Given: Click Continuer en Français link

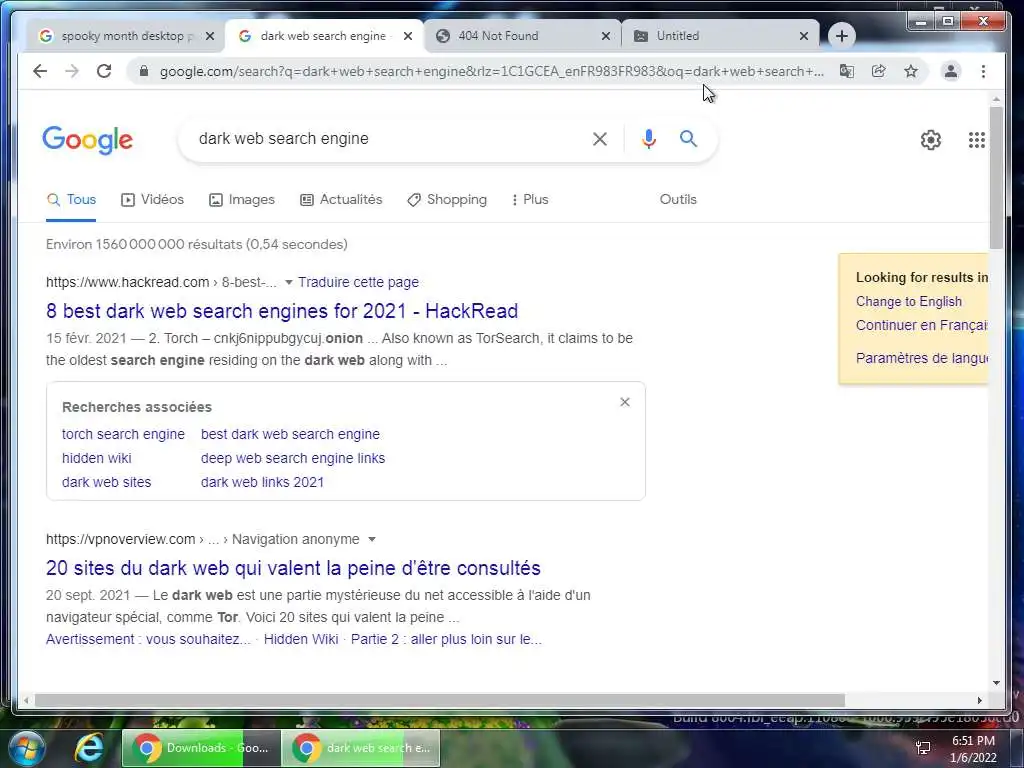Looking at the screenshot, I should [x=921, y=325].
